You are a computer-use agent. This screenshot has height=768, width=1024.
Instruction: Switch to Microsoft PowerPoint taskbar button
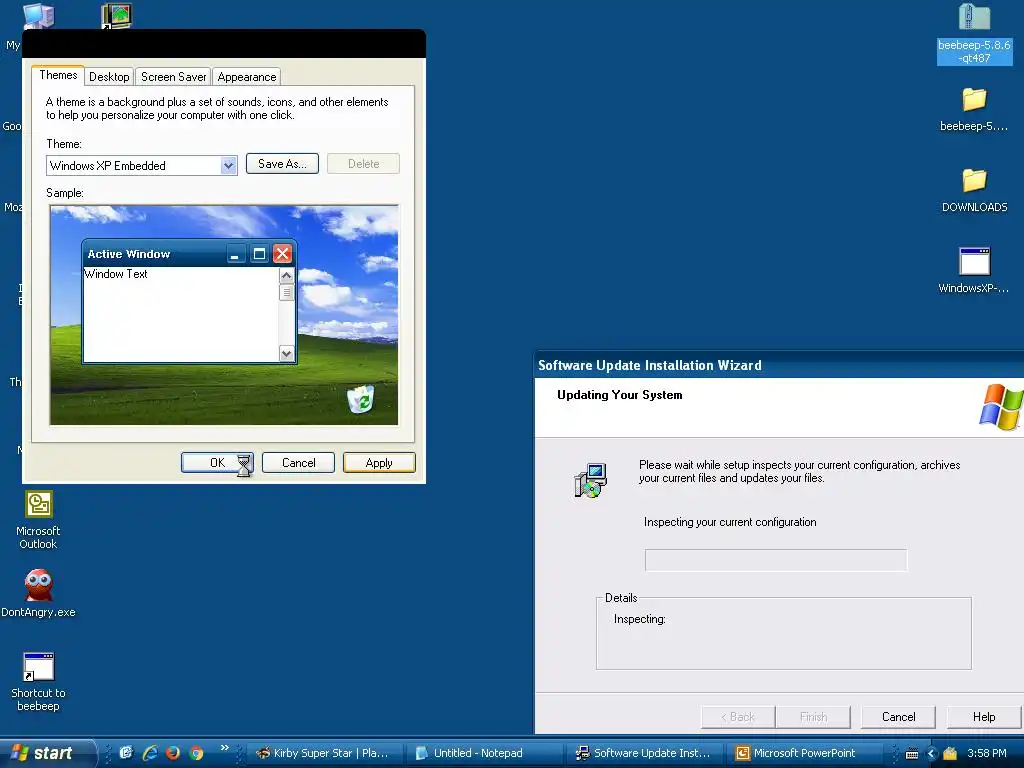803,753
